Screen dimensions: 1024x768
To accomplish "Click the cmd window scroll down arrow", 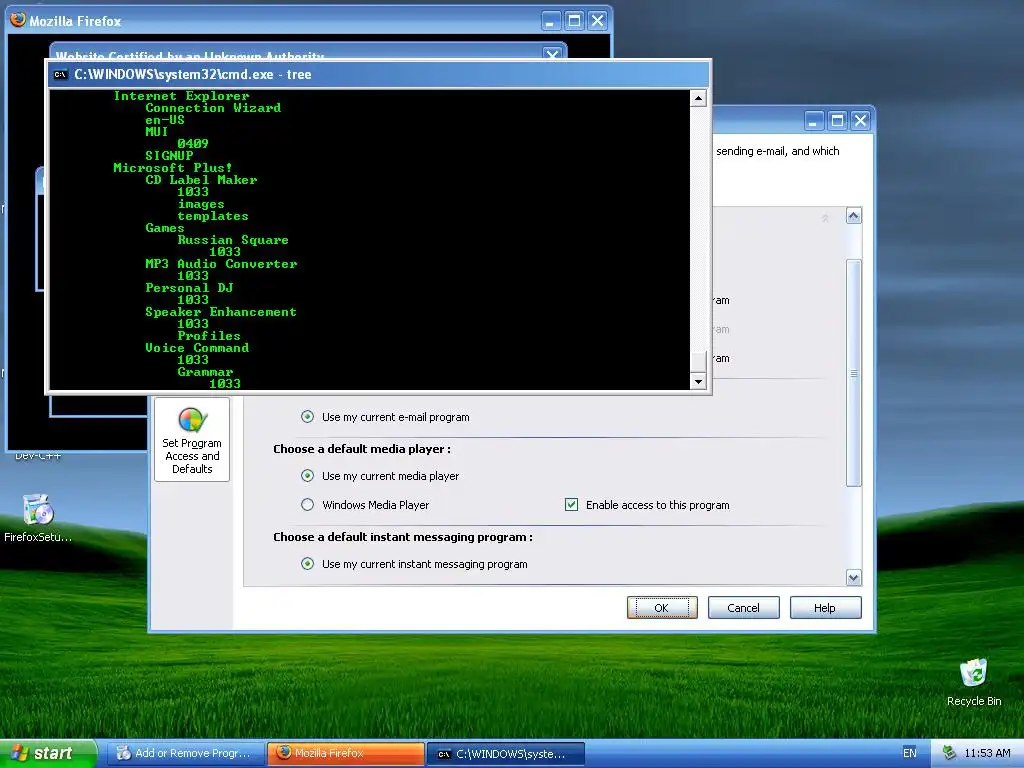I will click(698, 381).
